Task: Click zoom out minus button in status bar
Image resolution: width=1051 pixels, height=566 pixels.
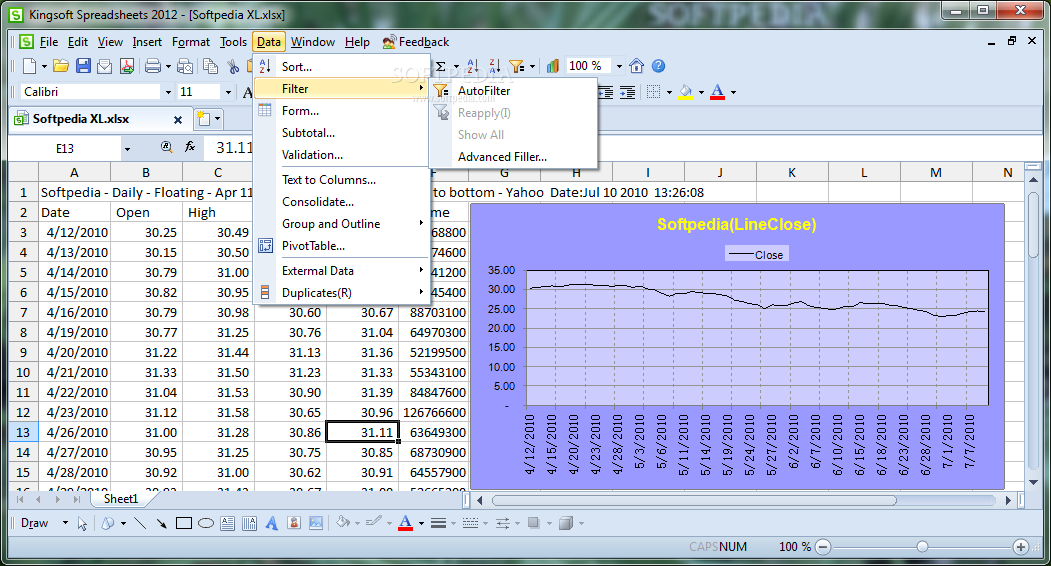Action: 823,547
